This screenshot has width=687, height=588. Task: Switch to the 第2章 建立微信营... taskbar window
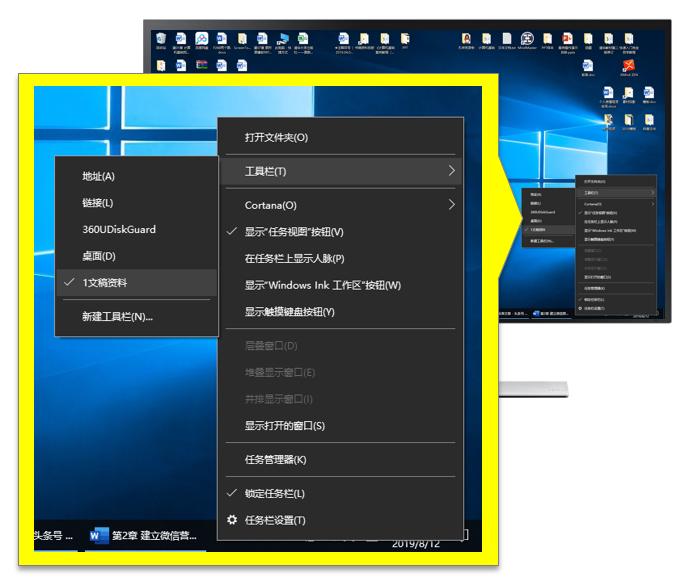pyautogui.click(x=145, y=535)
